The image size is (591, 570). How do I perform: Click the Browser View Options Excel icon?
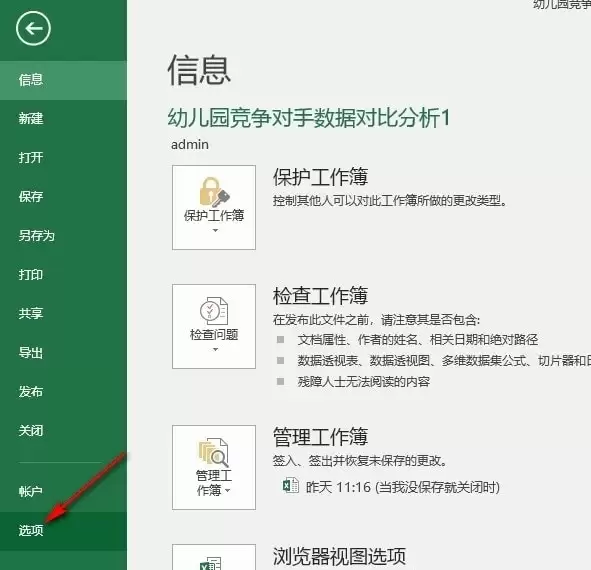211,563
